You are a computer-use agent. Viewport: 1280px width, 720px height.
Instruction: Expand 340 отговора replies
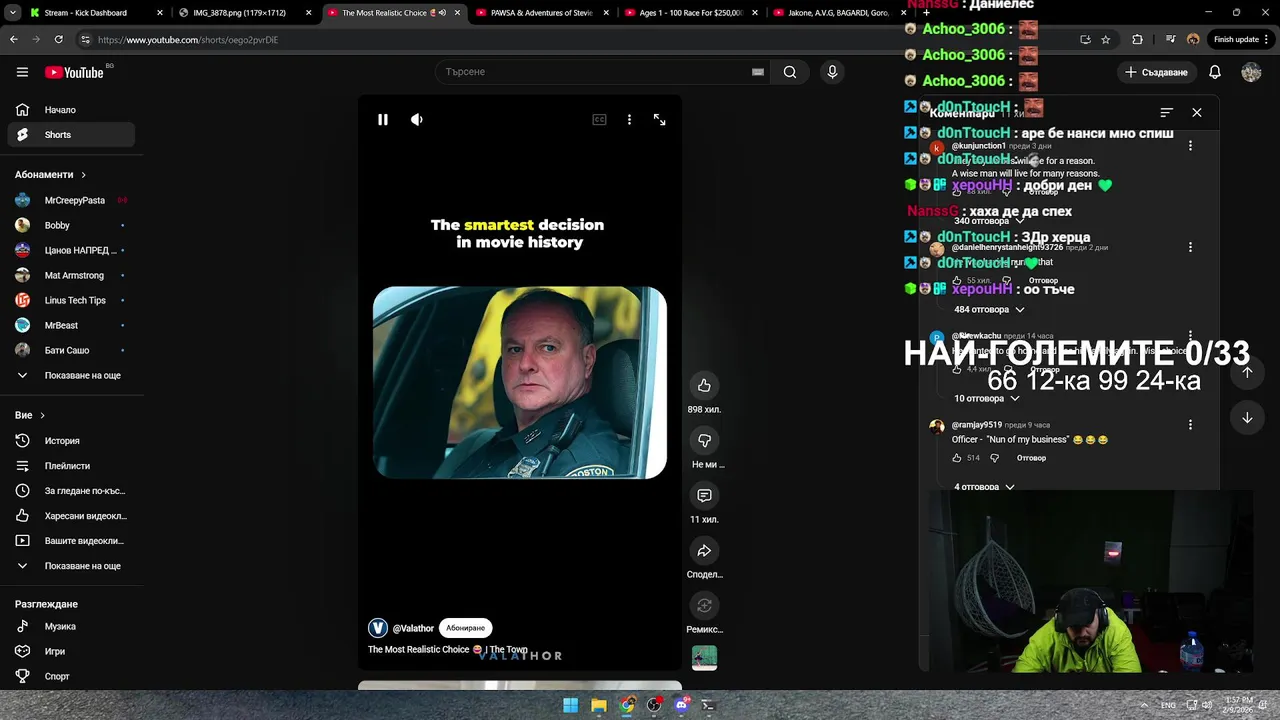click(989, 221)
